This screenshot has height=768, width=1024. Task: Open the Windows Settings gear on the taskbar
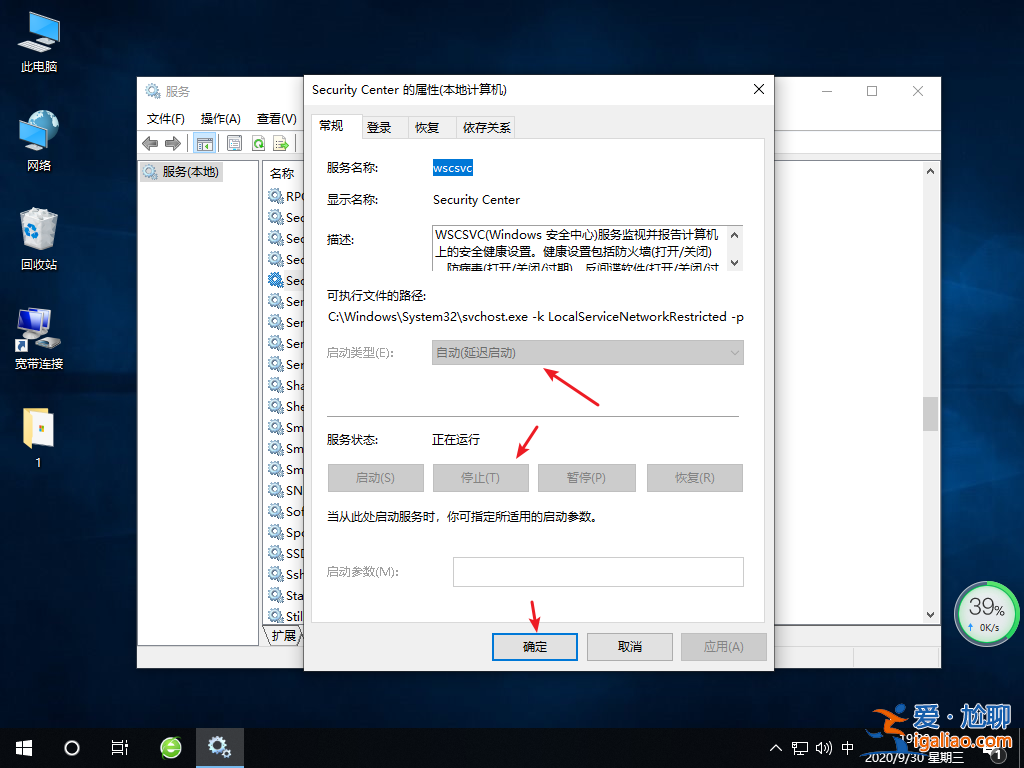pos(219,747)
